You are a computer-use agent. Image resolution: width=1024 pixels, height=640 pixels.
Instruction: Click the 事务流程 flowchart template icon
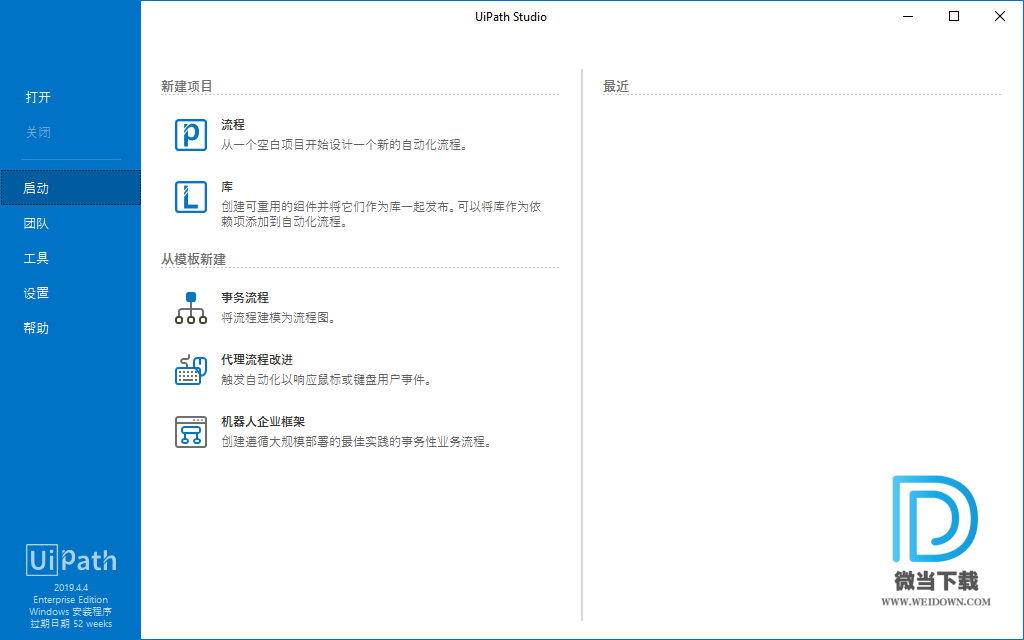pos(191,308)
